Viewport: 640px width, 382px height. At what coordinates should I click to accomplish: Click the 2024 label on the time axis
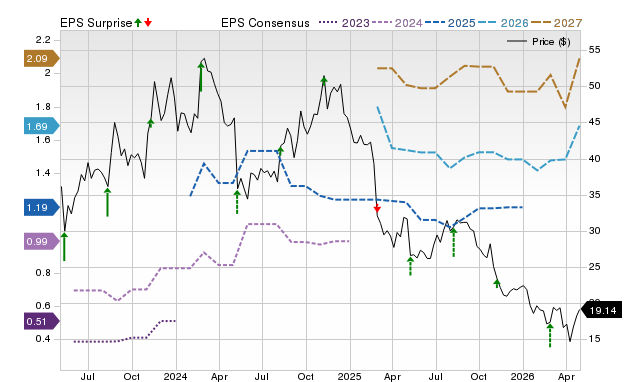click(176, 376)
